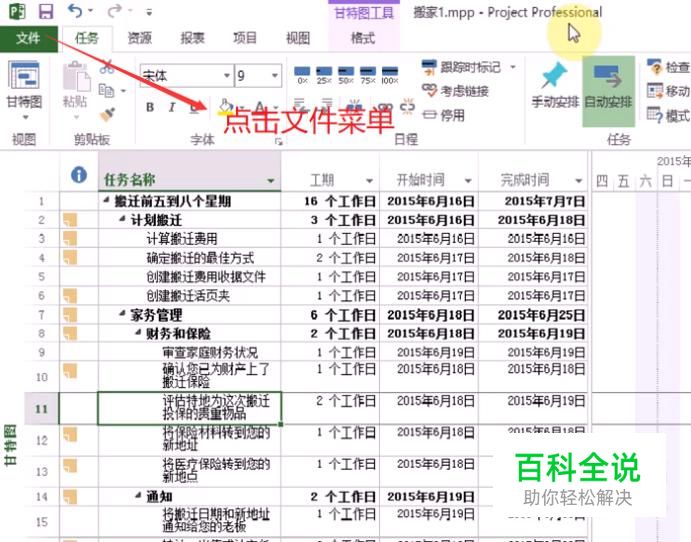Click the Redo arrow icon

[115, 11]
